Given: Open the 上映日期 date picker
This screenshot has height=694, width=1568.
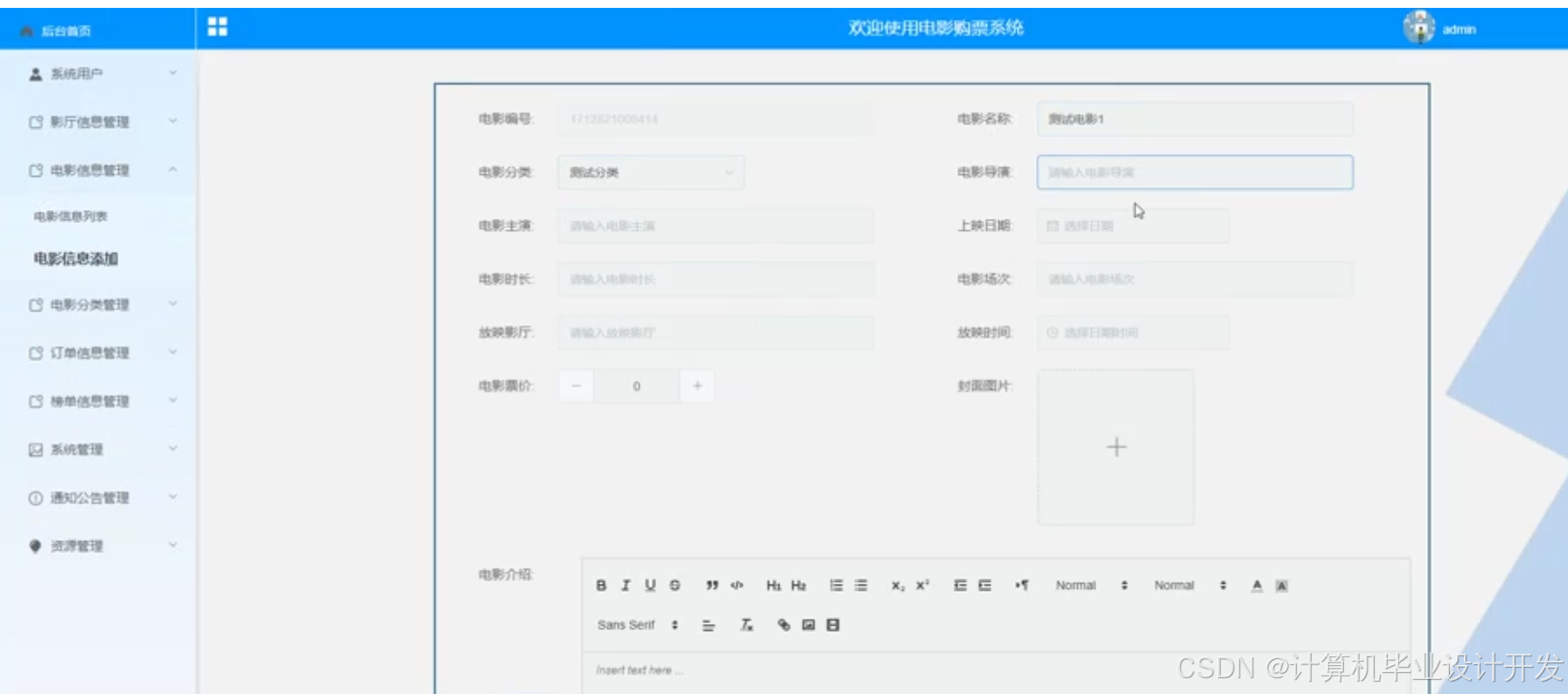Looking at the screenshot, I should click(1133, 226).
